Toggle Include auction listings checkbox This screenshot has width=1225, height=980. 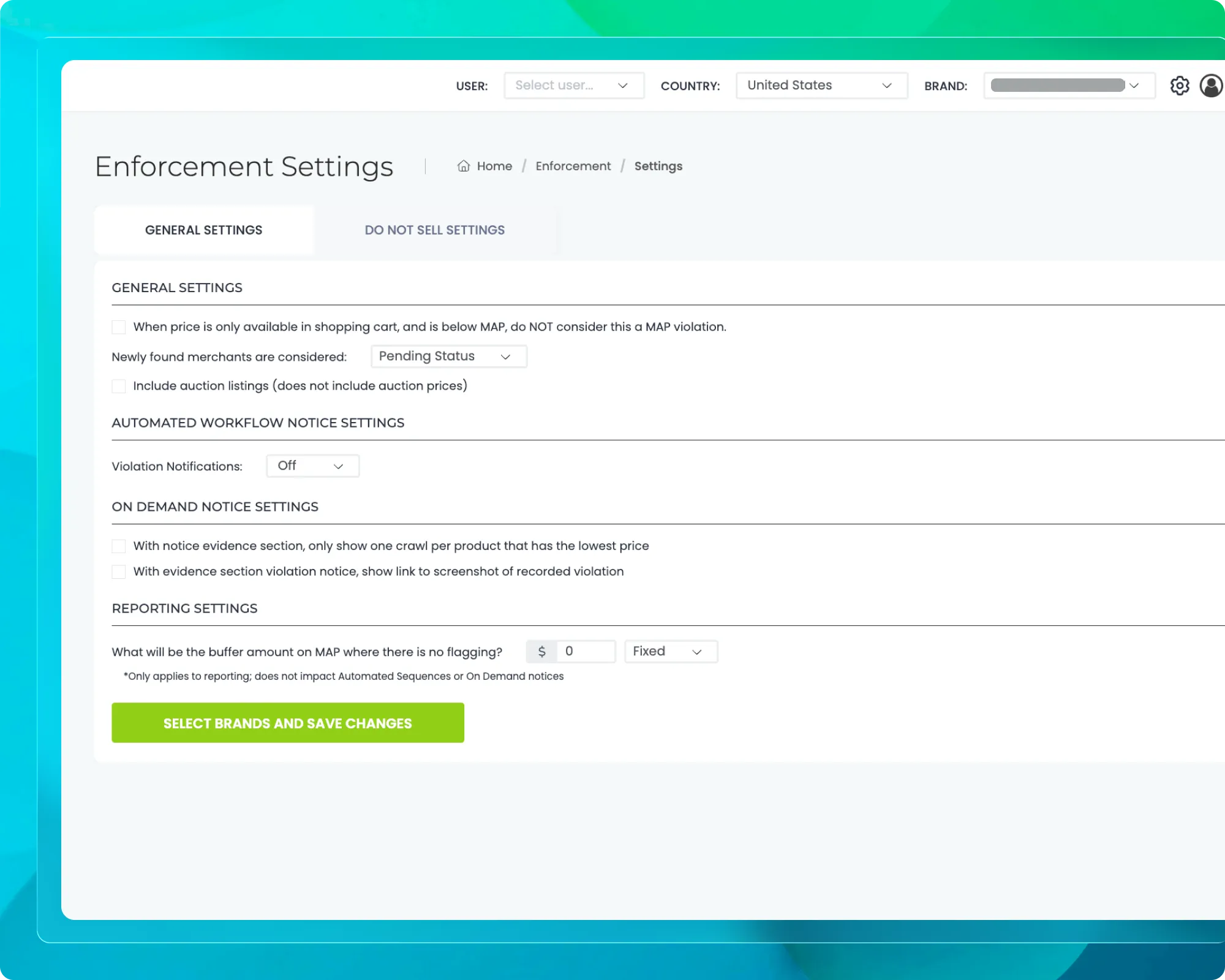pyautogui.click(x=119, y=386)
